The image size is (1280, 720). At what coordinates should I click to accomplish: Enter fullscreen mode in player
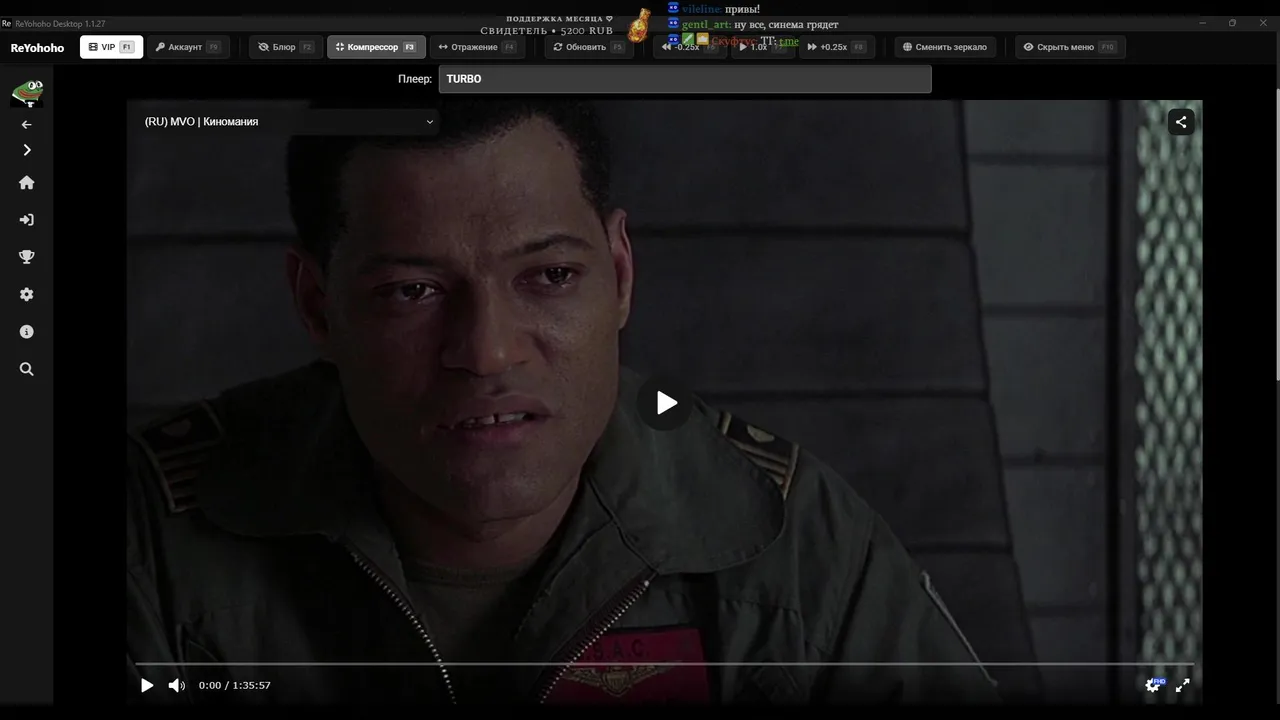pyautogui.click(x=1182, y=685)
